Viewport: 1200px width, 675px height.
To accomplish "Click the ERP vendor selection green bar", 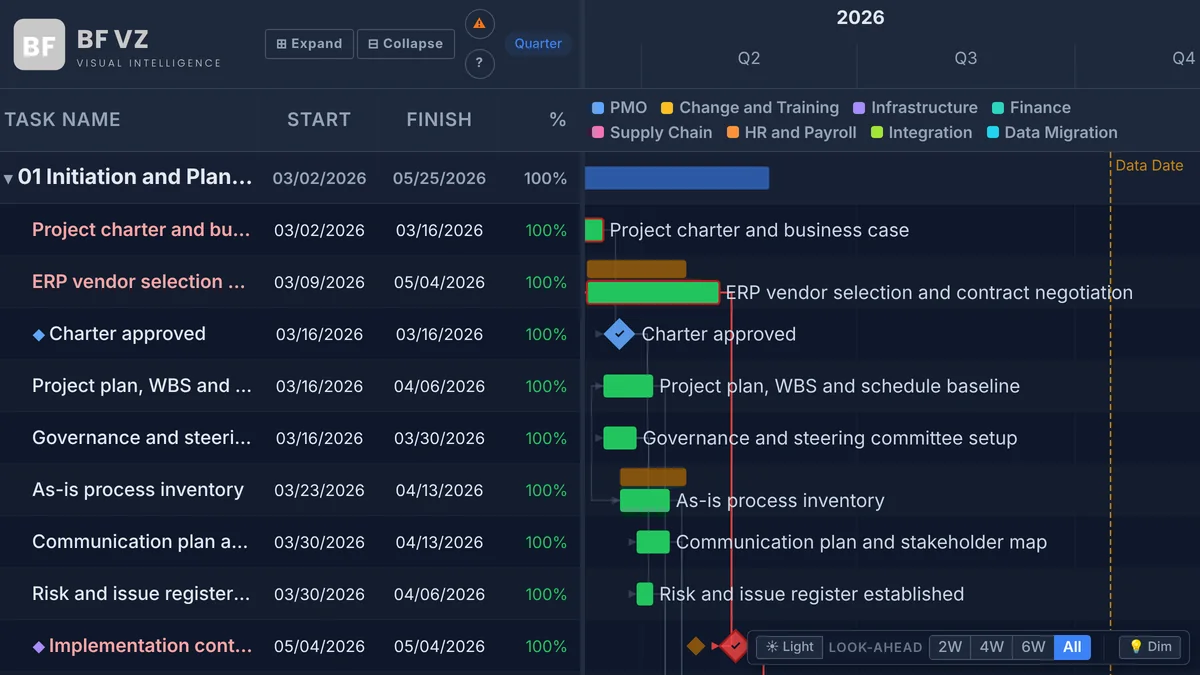I will pos(653,292).
